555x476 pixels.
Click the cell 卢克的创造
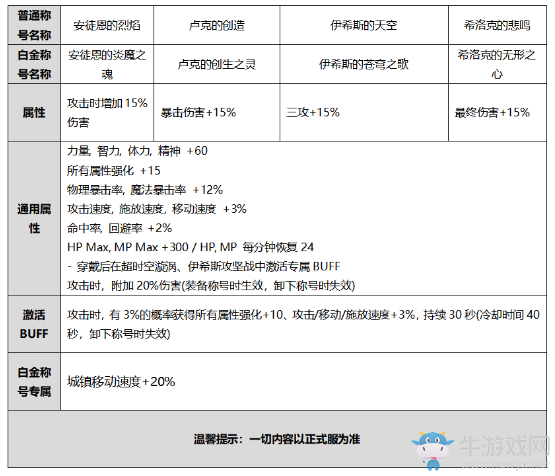click(x=217, y=25)
